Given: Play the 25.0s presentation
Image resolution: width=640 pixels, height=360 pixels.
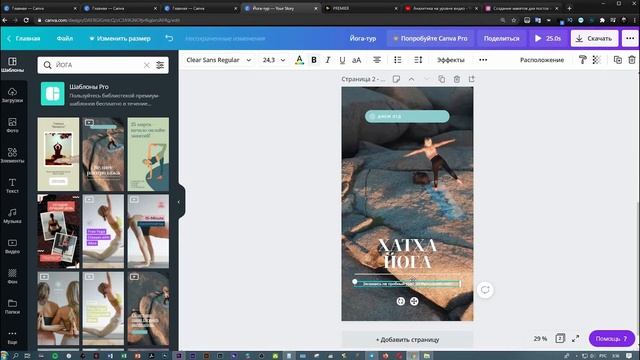Looking at the screenshot, I should (x=548, y=38).
